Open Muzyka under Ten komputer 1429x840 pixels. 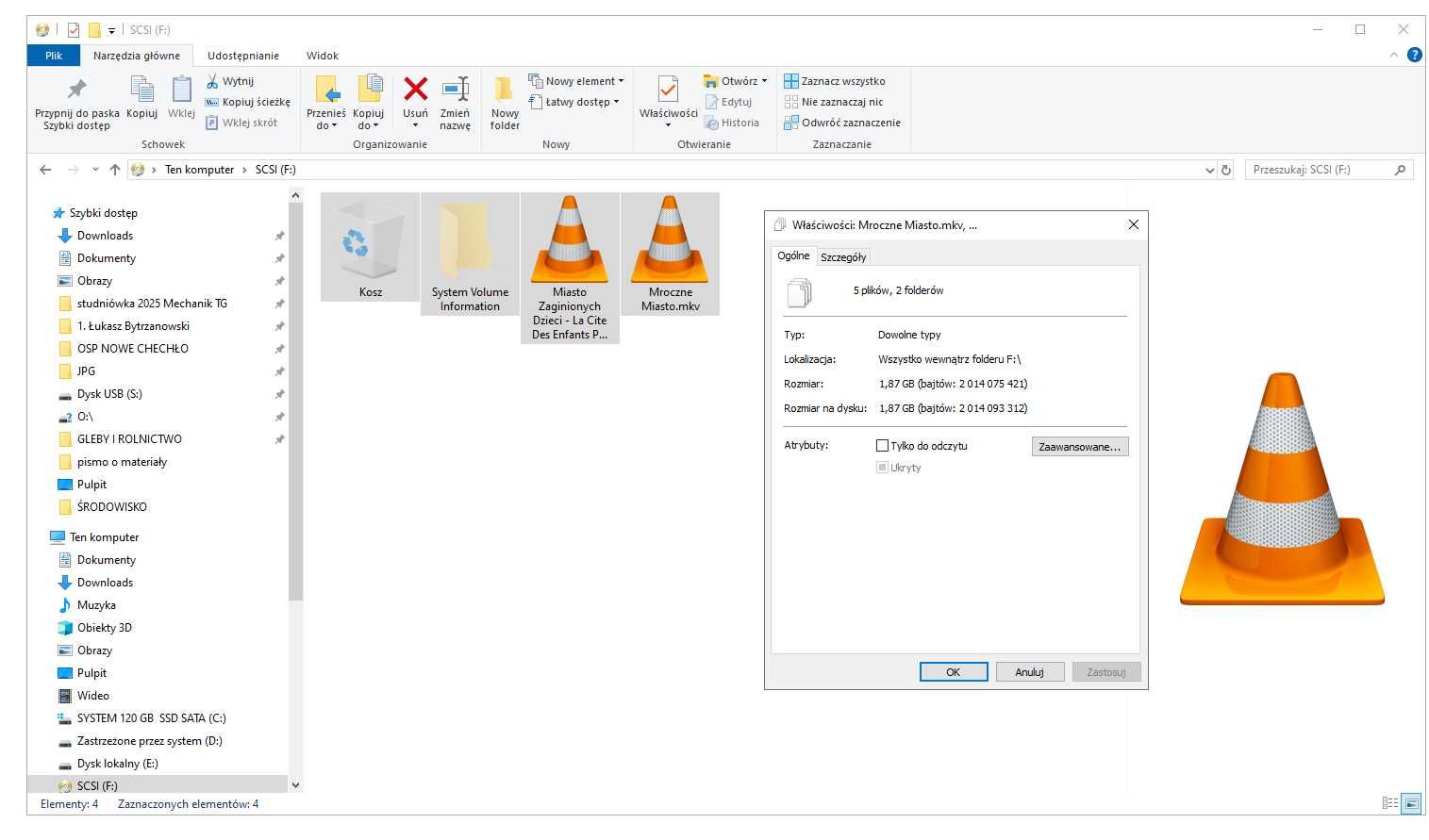[96, 605]
